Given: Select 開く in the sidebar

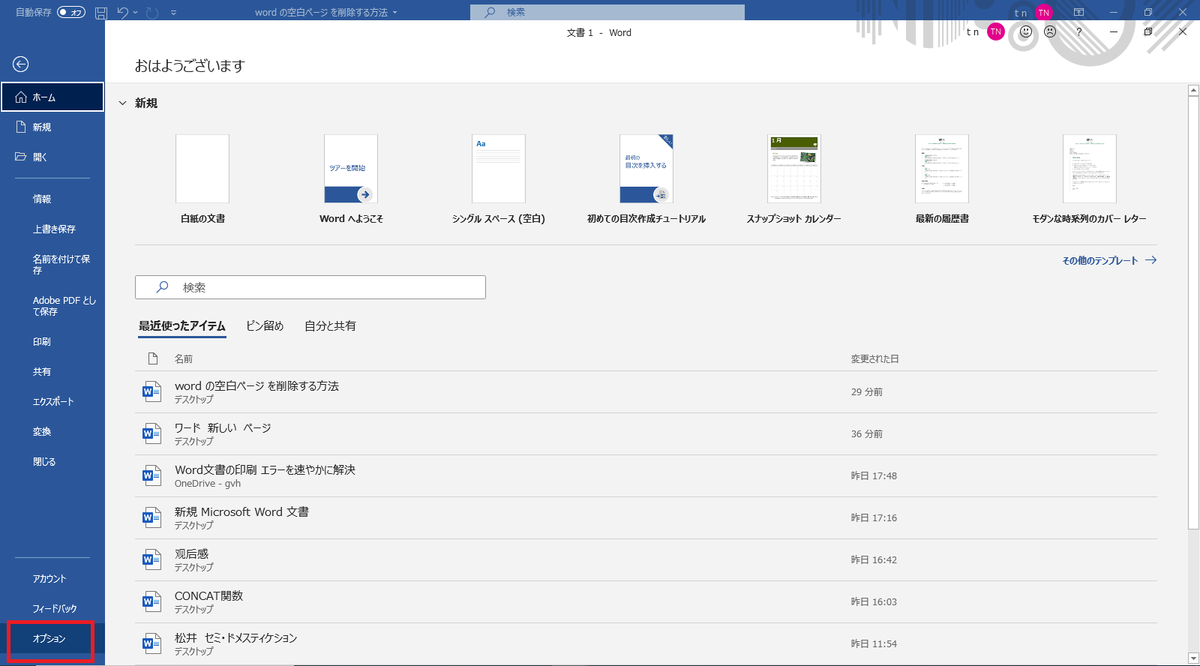Looking at the screenshot, I should [52, 157].
